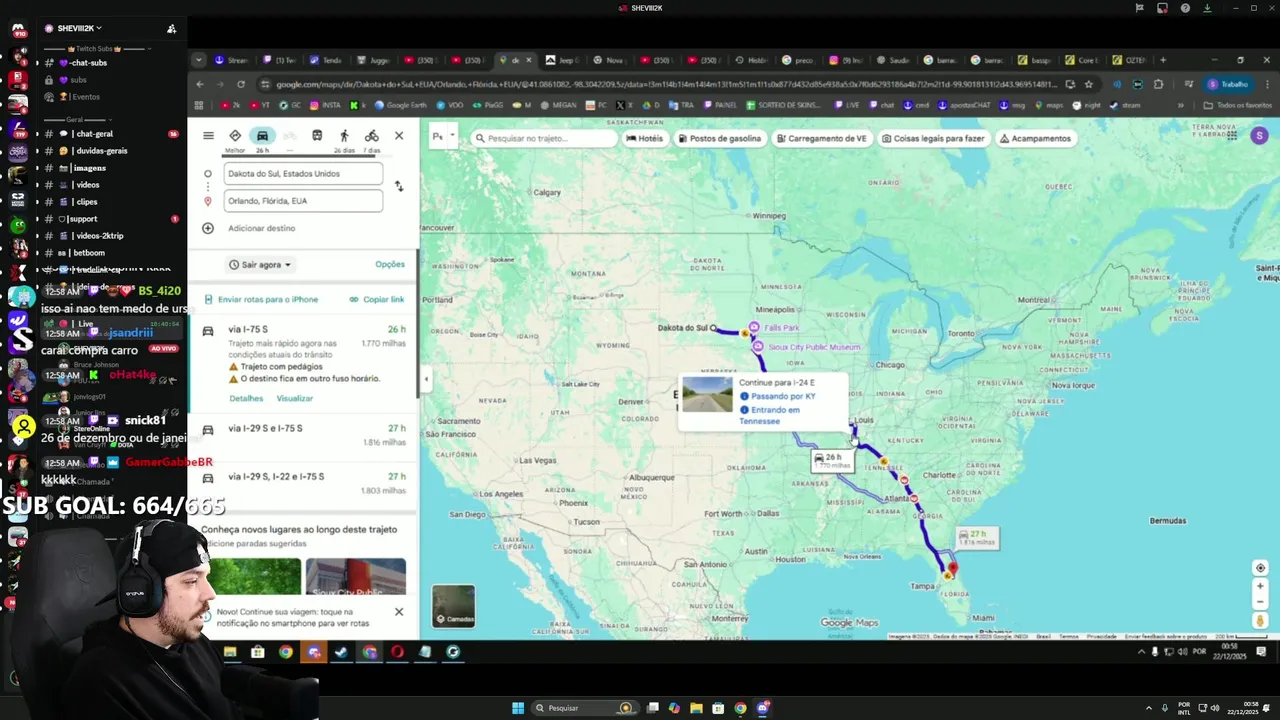Open the chat-geral Discord channel
Image resolution: width=1280 pixels, height=720 pixels.
pyautogui.click(x=94, y=134)
